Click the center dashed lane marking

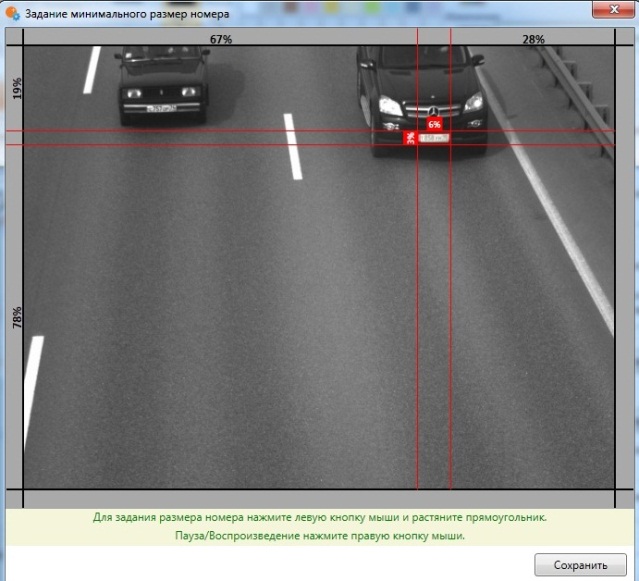pos(293,147)
